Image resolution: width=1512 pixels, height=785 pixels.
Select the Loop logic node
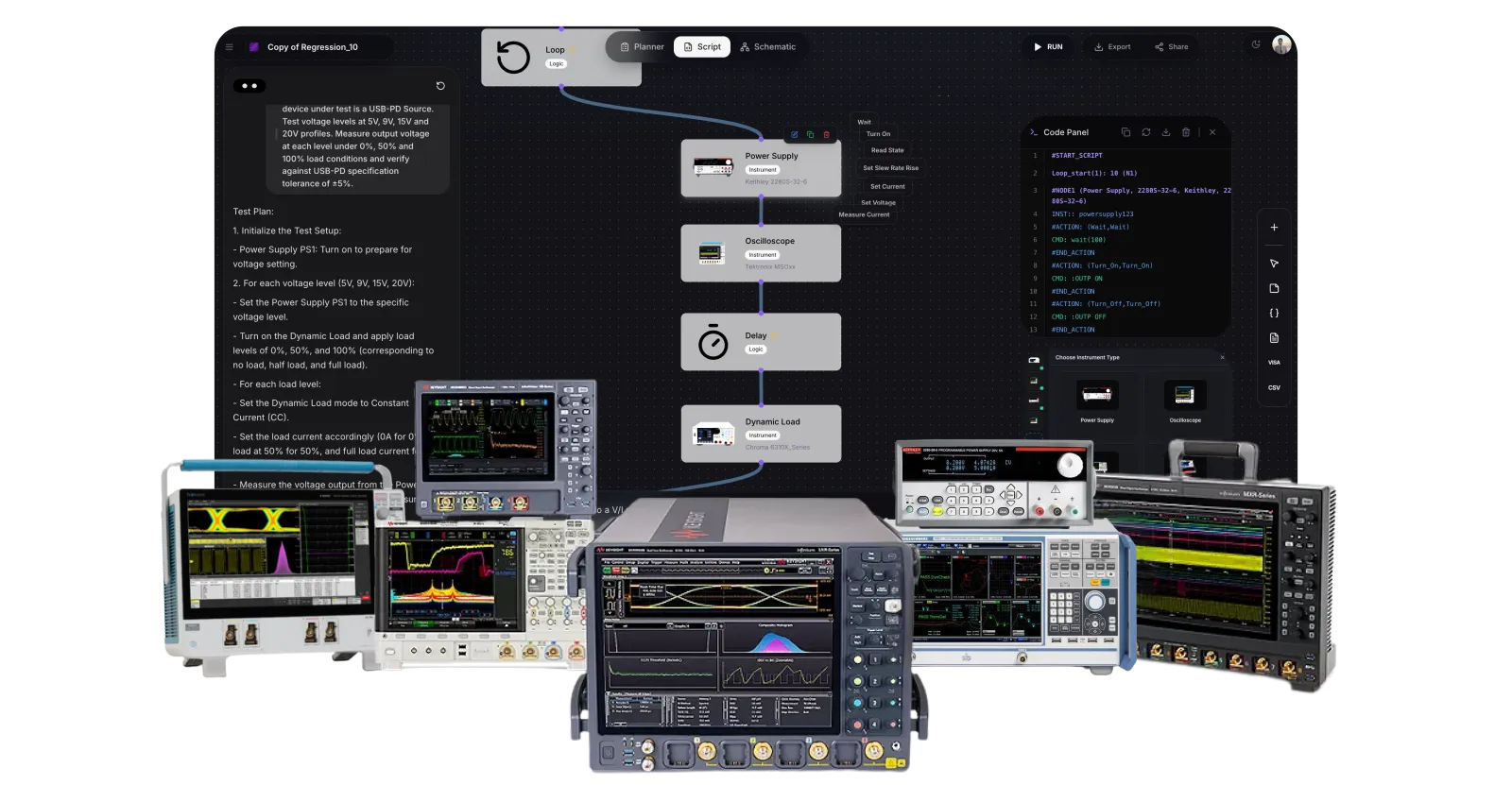(561, 58)
